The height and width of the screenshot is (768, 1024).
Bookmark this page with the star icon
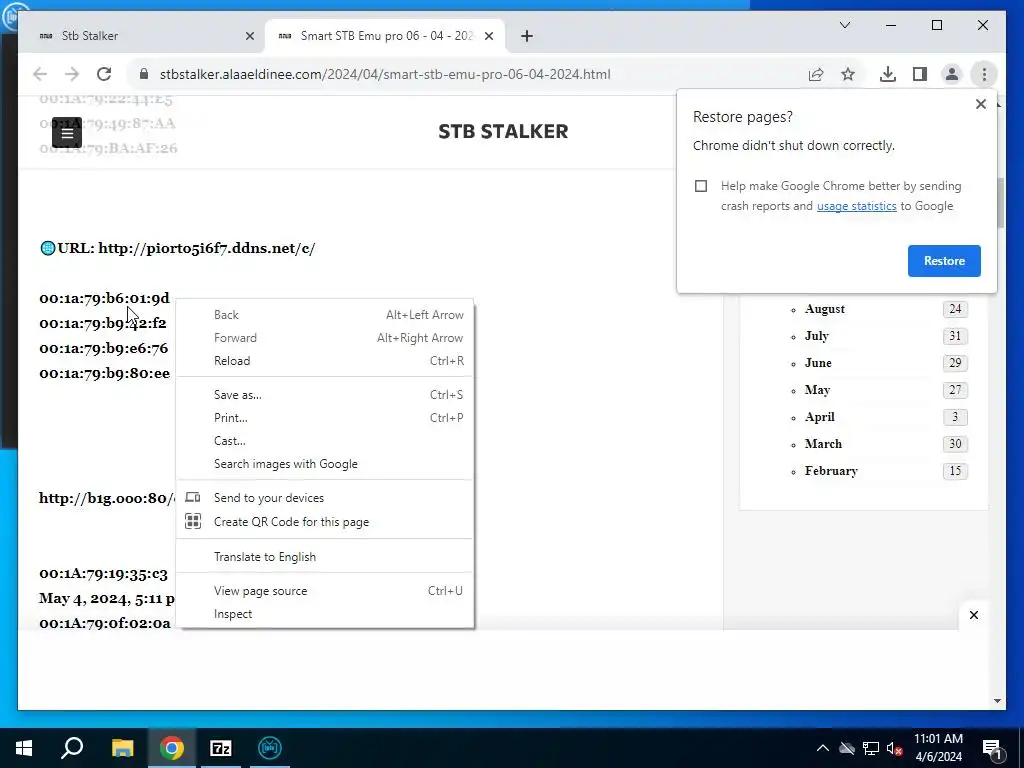(848, 74)
